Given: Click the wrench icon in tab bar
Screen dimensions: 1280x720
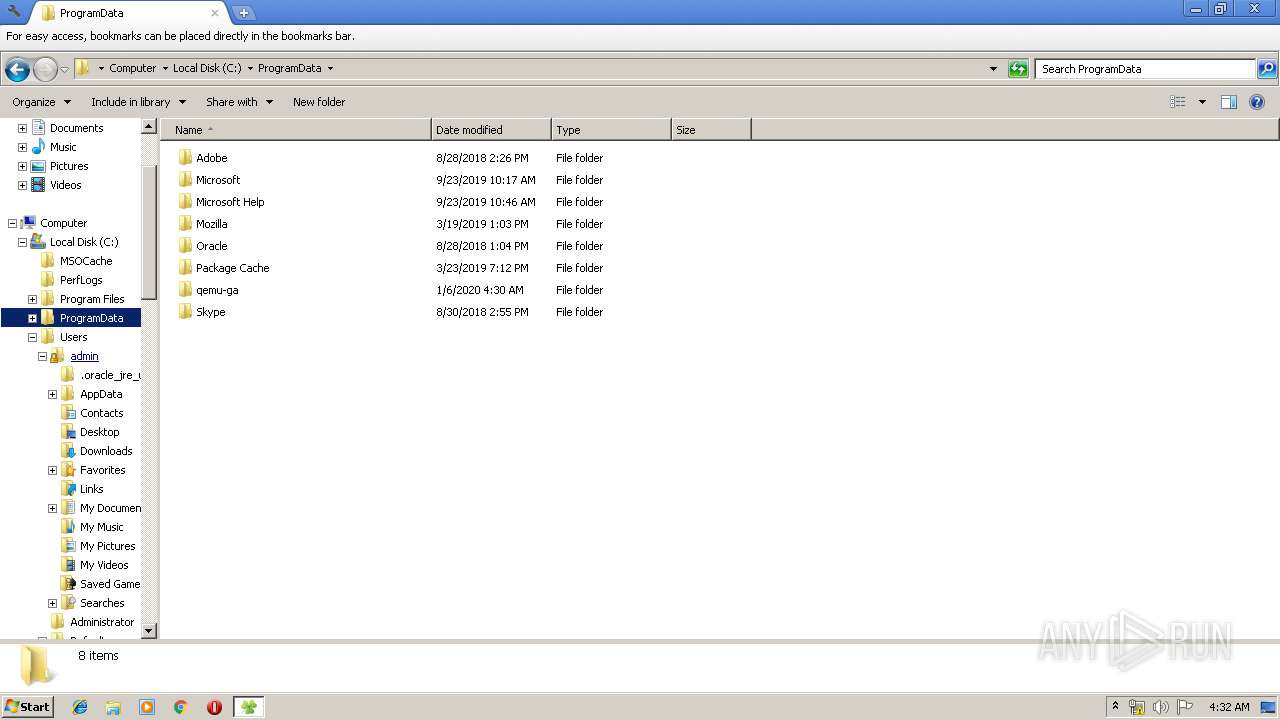Looking at the screenshot, I should click(x=14, y=12).
